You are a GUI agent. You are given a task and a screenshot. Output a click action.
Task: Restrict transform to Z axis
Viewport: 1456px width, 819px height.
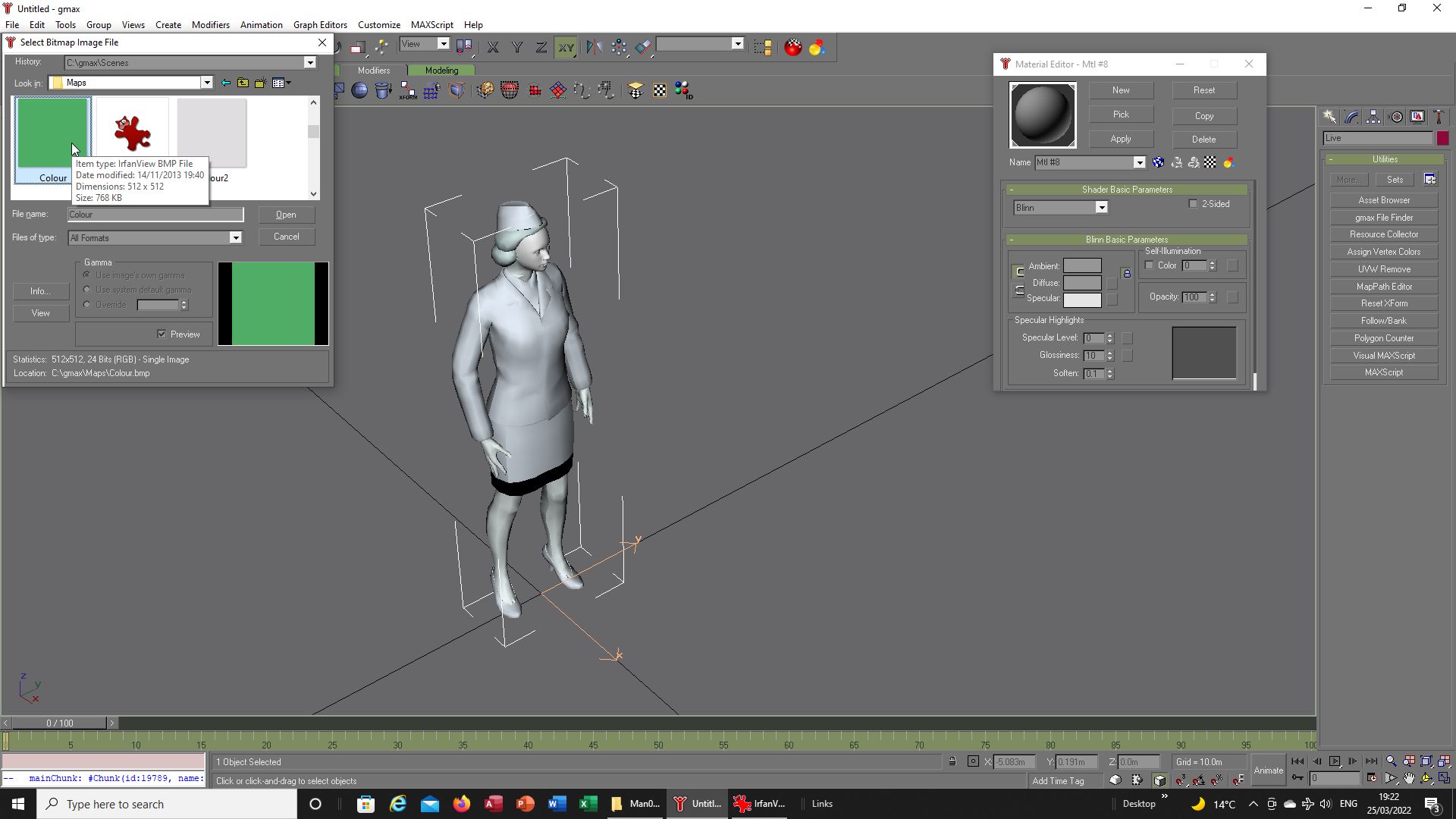click(x=541, y=47)
